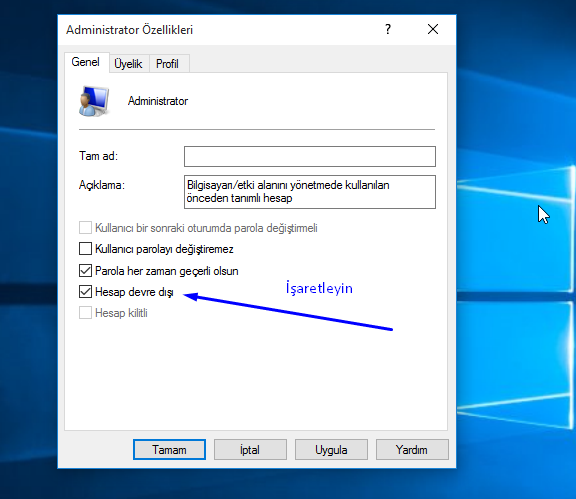This screenshot has width=576, height=499.
Task: Switch to the Genel tab
Action: (x=86, y=62)
